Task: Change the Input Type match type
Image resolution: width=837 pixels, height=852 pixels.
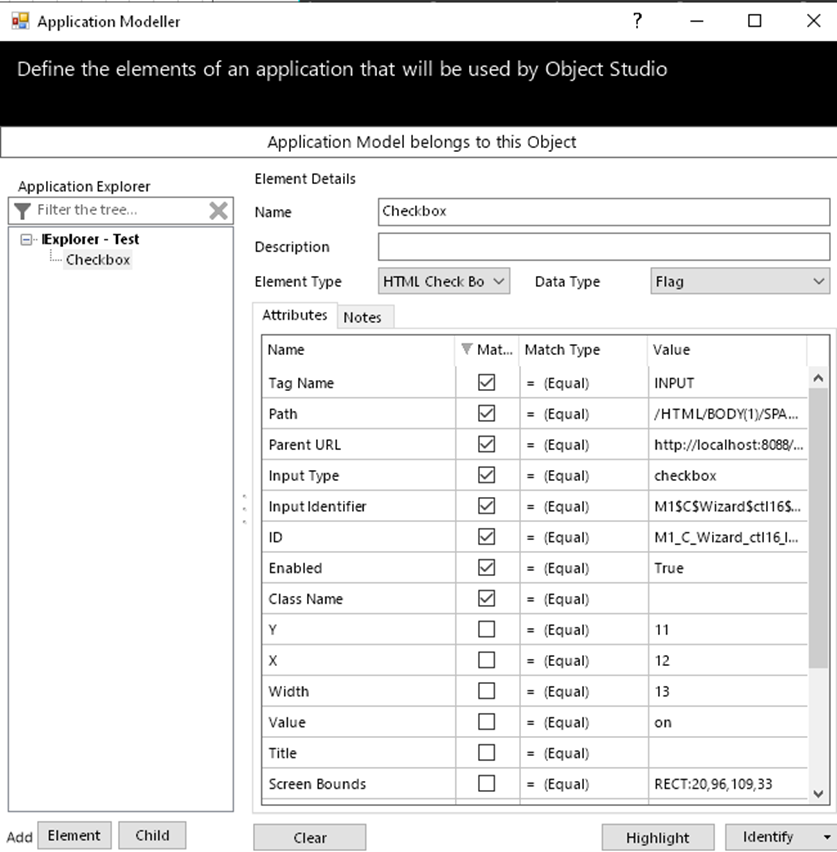Action: pos(584,476)
